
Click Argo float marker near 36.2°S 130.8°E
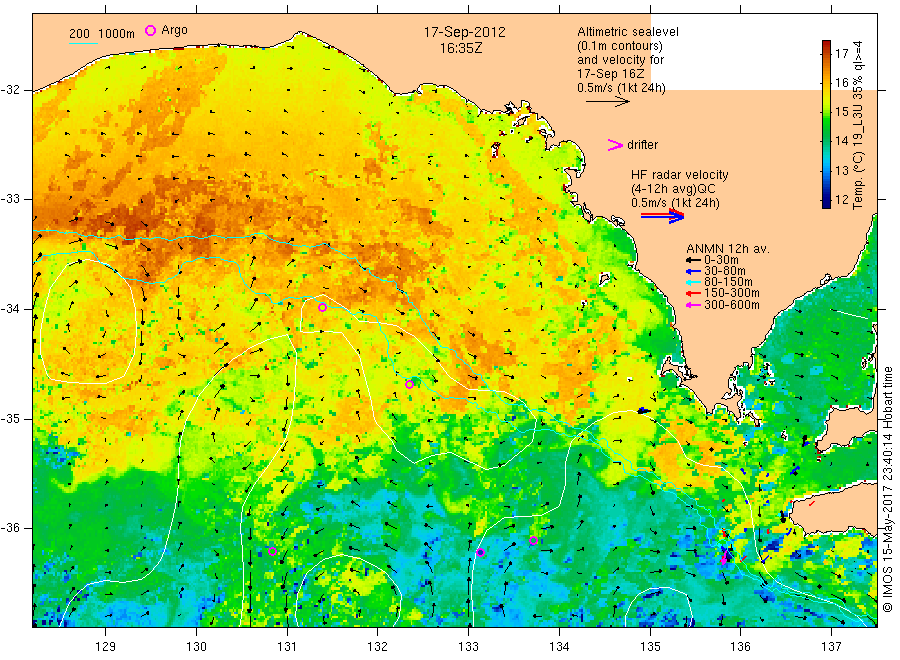[x=273, y=552]
